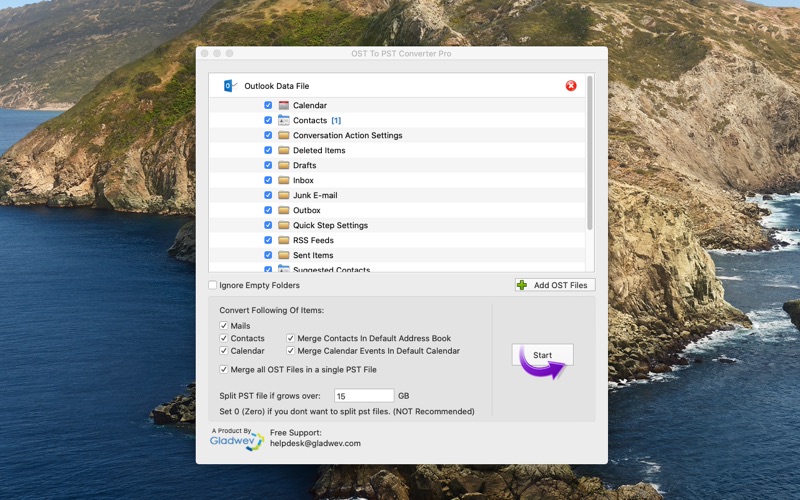The height and width of the screenshot is (500, 800).
Task: Uncheck the RSS Feeds checkbox
Action: tap(268, 240)
